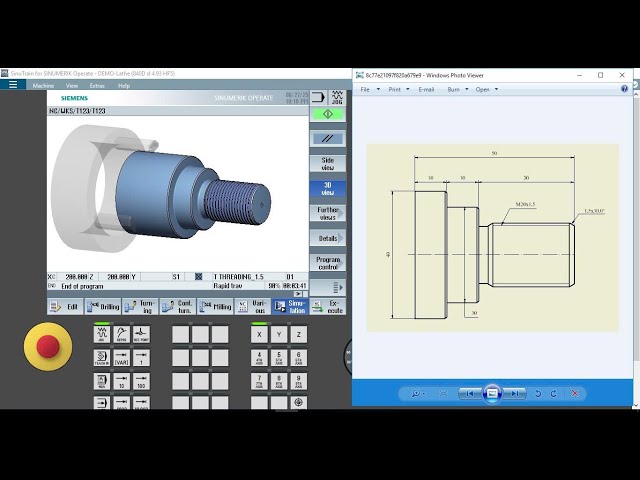Open the View menu in SinuTrain
The width and height of the screenshot is (640, 480).
click(x=72, y=85)
